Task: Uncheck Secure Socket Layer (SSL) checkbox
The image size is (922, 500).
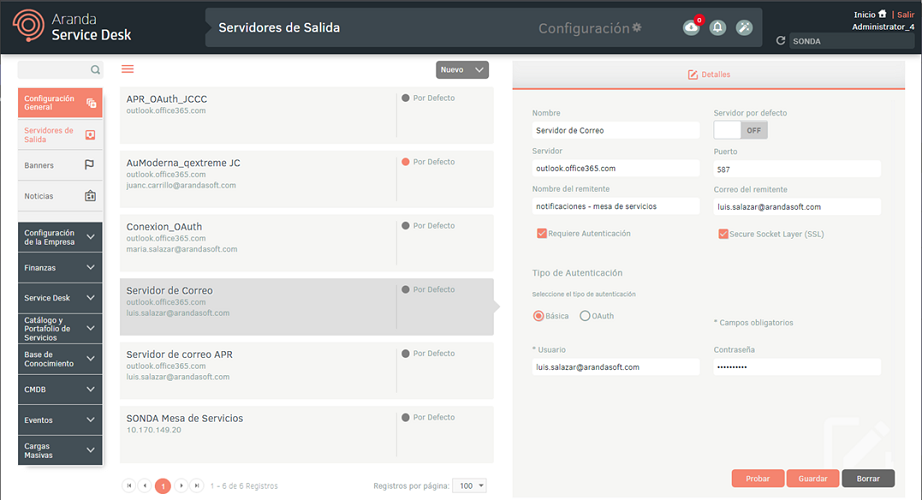Action: (723, 234)
